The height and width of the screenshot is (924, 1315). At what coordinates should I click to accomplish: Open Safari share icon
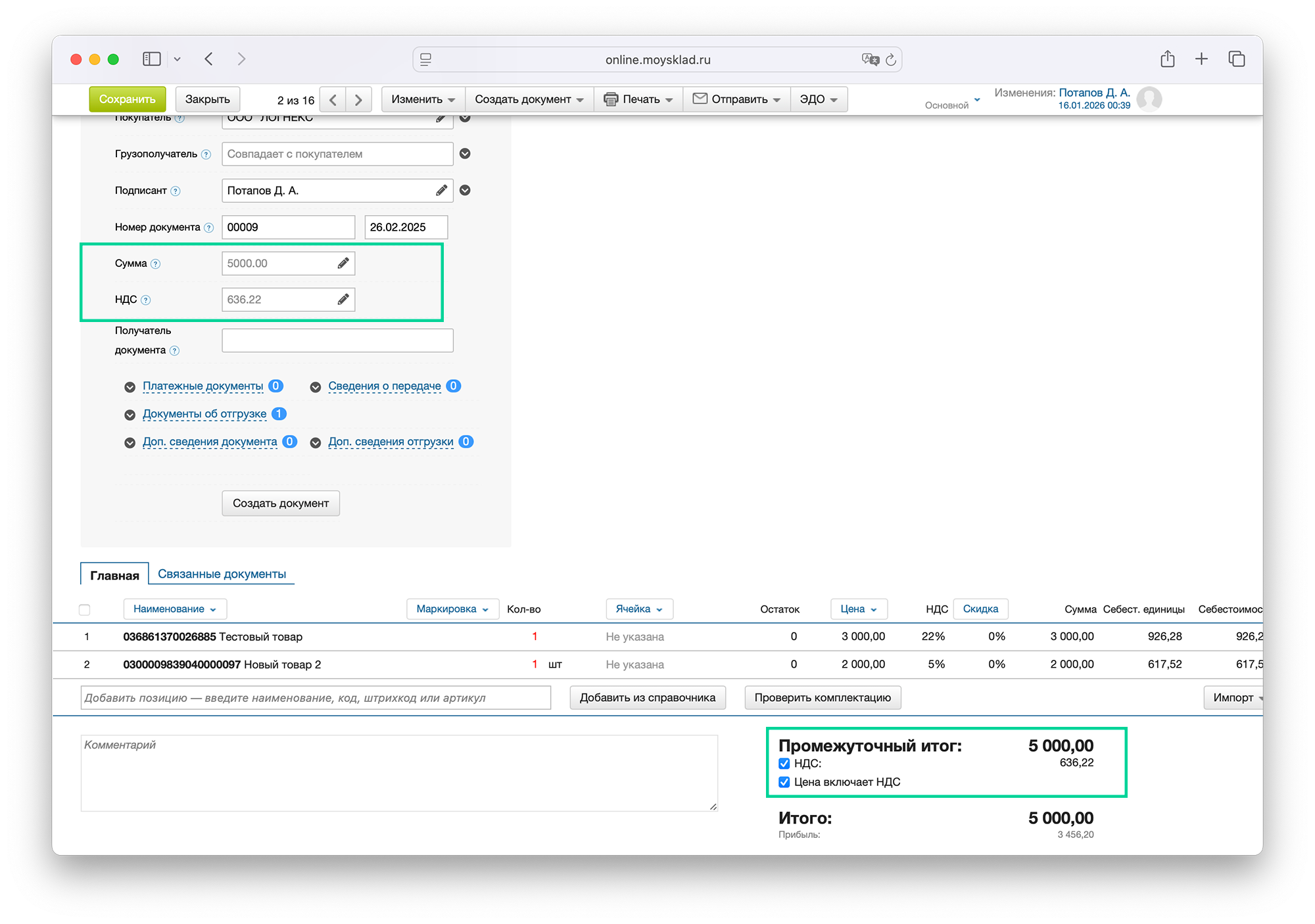coord(1167,59)
